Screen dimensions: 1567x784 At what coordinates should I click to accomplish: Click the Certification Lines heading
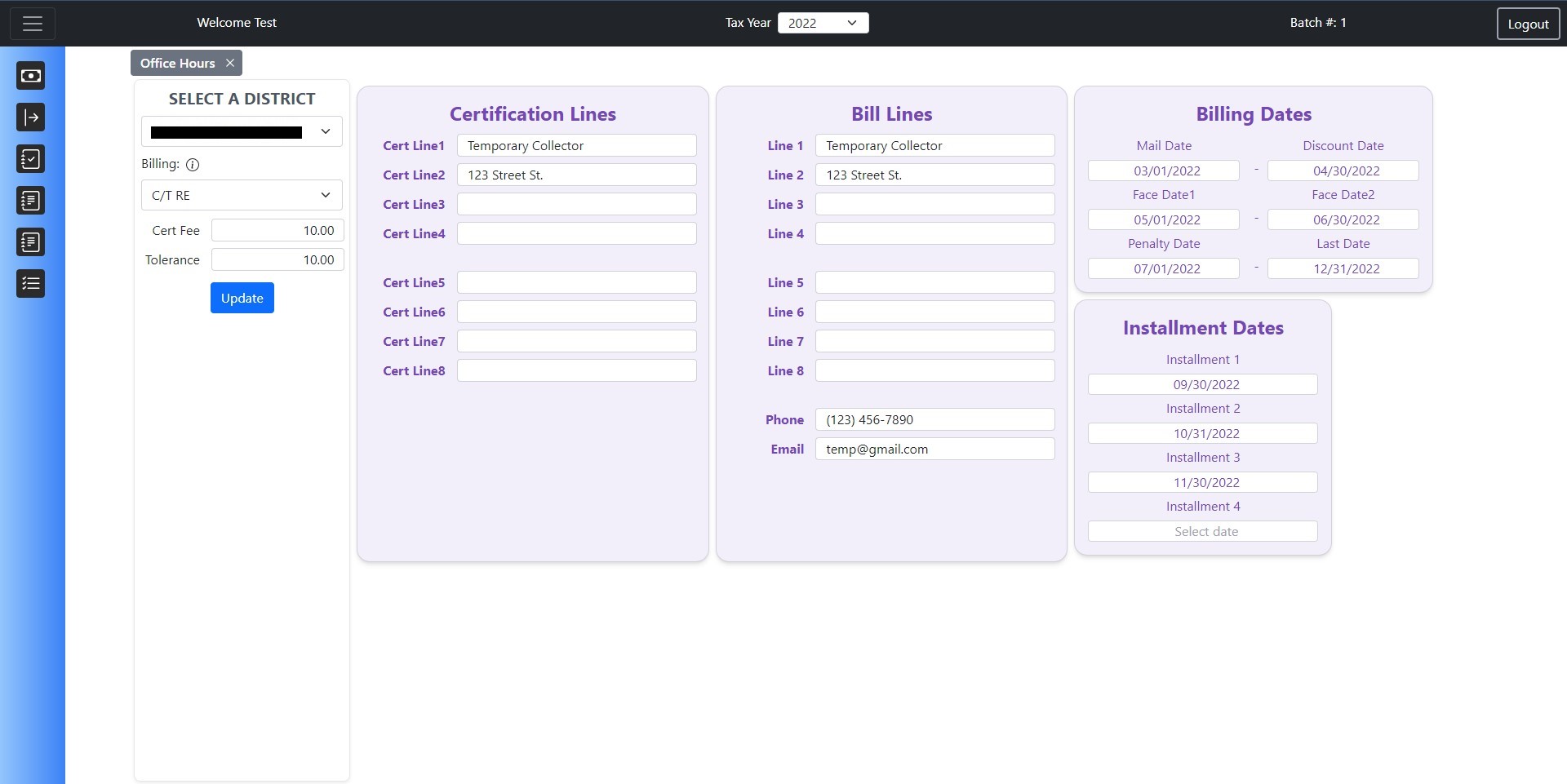(533, 114)
